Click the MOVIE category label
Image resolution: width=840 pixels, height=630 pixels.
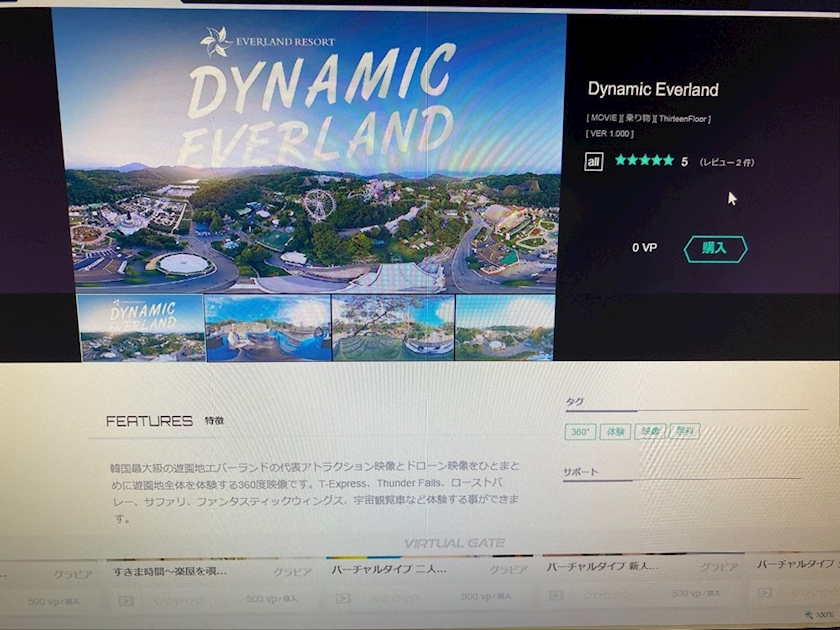(x=604, y=118)
